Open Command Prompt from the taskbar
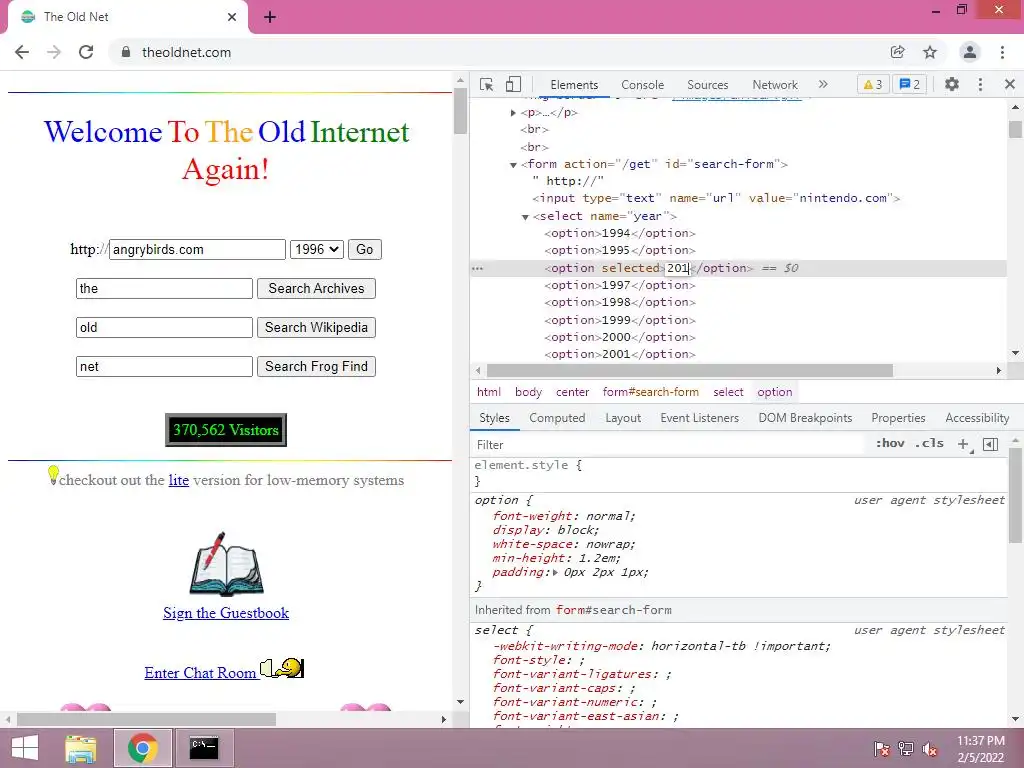Image resolution: width=1024 pixels, height=768 pixels. tap(204, 748)
